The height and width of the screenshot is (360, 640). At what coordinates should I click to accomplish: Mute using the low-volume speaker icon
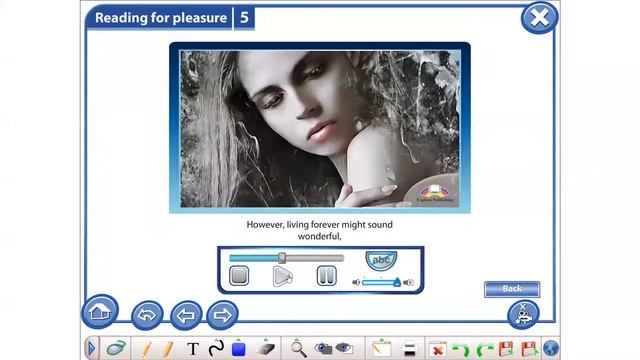coord(356,282)
